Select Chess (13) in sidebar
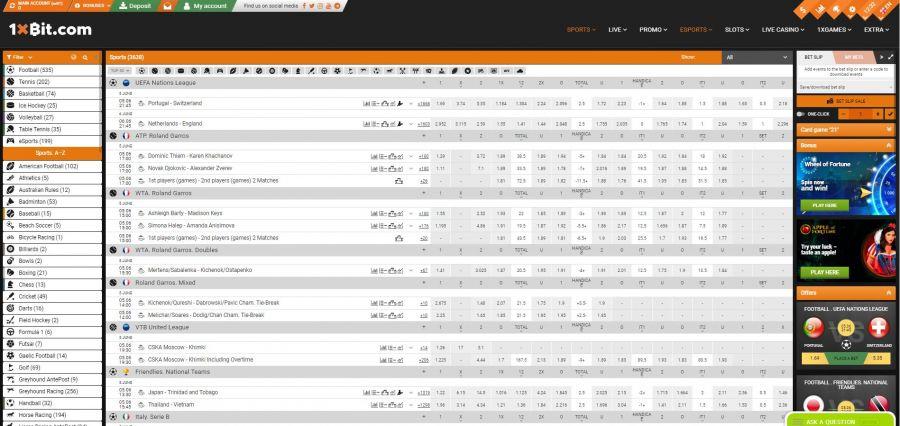Viewport: 900px width, 426px height. coord(52,284)
